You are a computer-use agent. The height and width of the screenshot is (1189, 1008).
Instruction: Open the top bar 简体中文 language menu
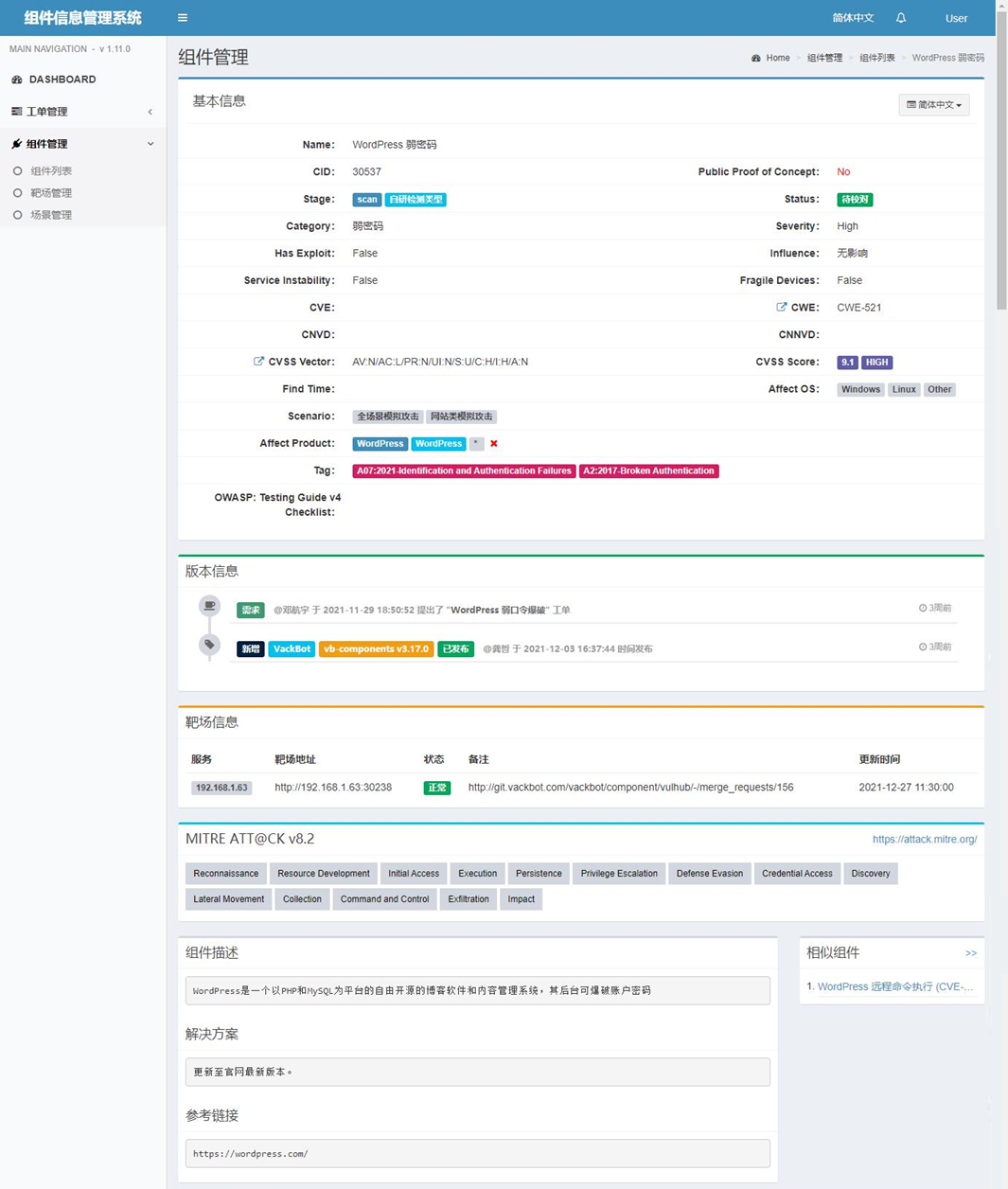tap(853, 18)
